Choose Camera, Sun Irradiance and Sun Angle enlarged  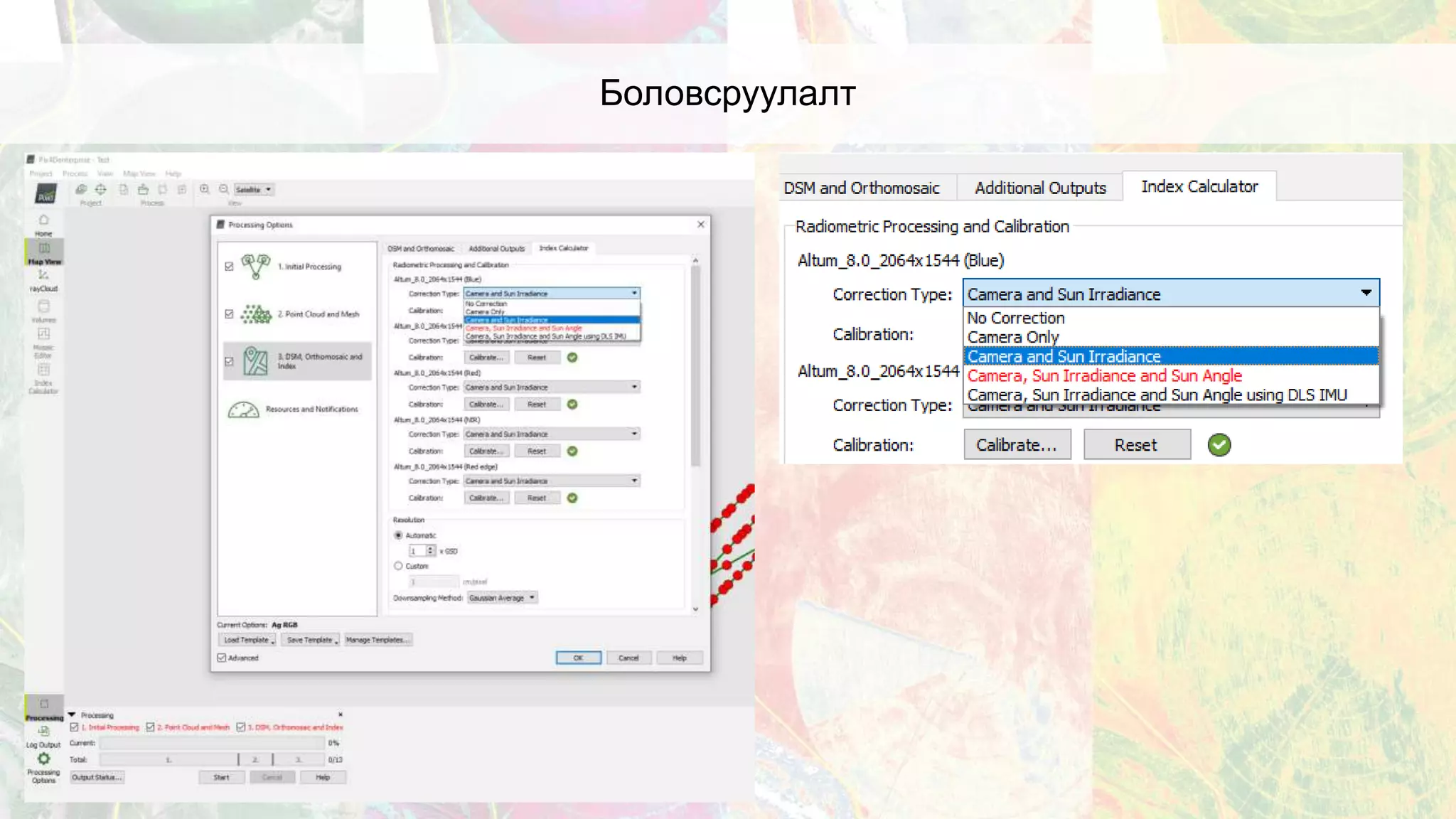click(x=1171, y=375)
